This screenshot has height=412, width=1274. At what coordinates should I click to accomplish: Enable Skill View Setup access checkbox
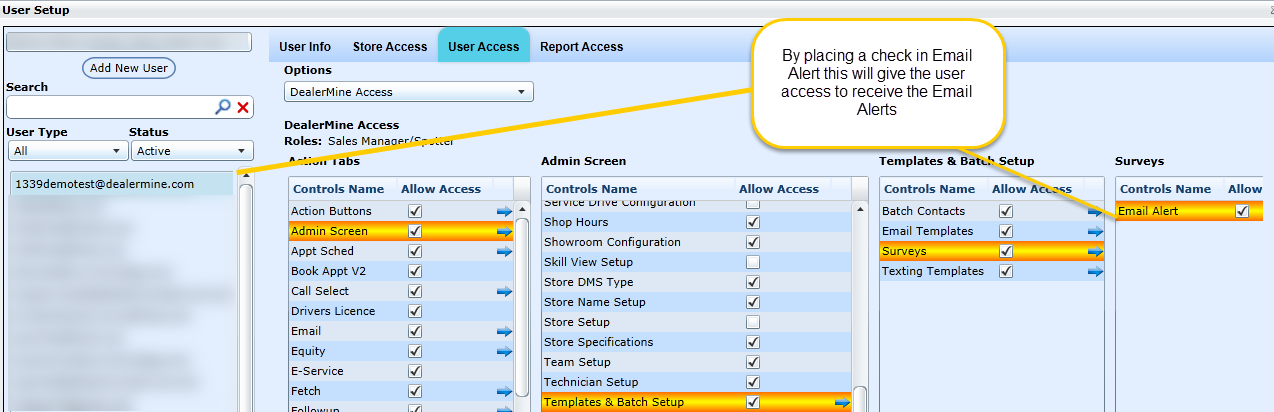pos(753,262)
